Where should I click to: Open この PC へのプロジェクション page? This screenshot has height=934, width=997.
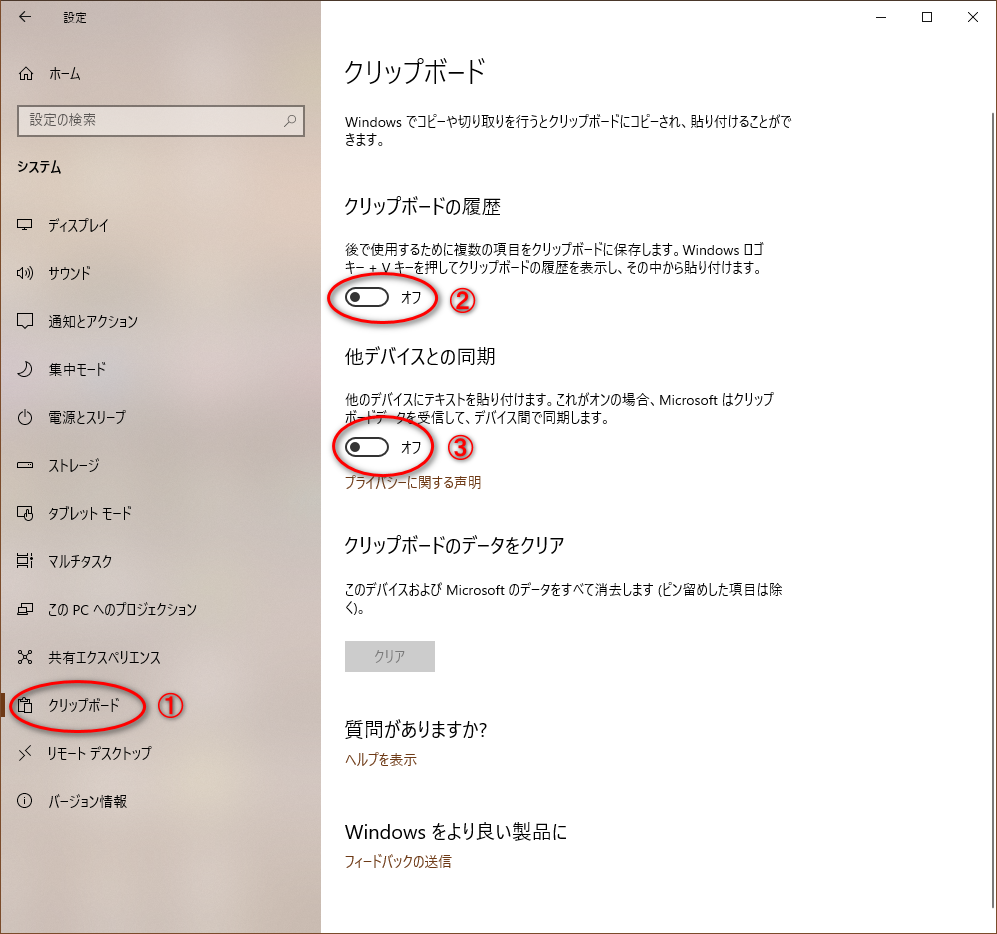coord(122,610)
